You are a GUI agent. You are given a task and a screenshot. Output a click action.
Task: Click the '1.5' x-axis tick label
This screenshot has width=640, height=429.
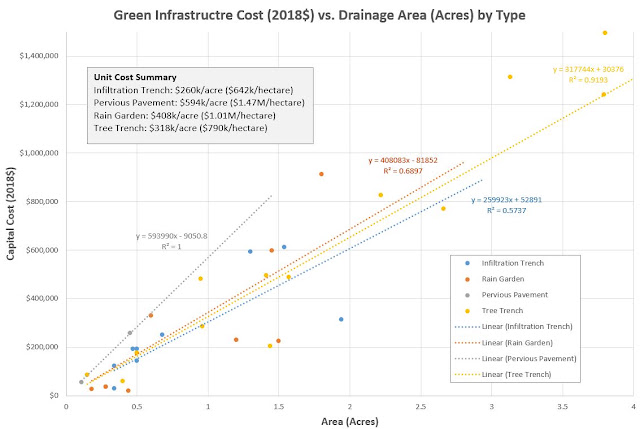tap(279, 407)
